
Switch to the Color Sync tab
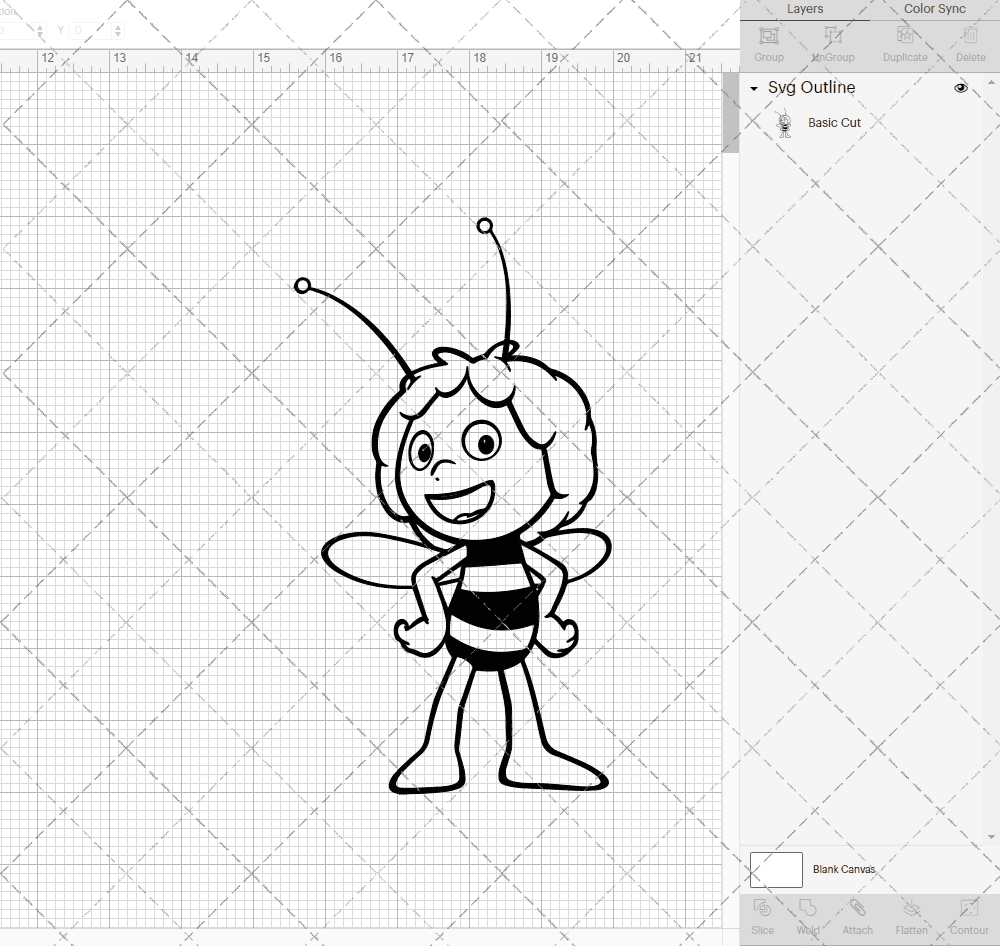(x=934, y=9)
